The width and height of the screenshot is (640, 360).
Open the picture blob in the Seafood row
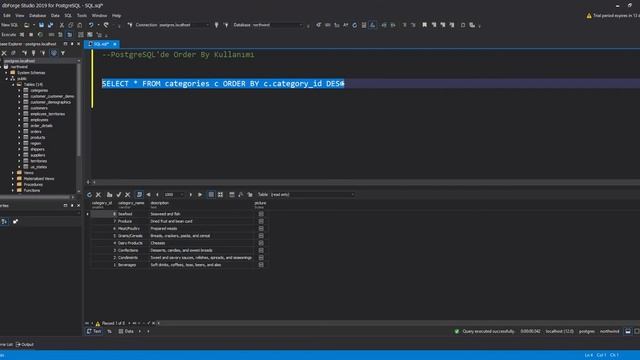click(x=261, y=214)
